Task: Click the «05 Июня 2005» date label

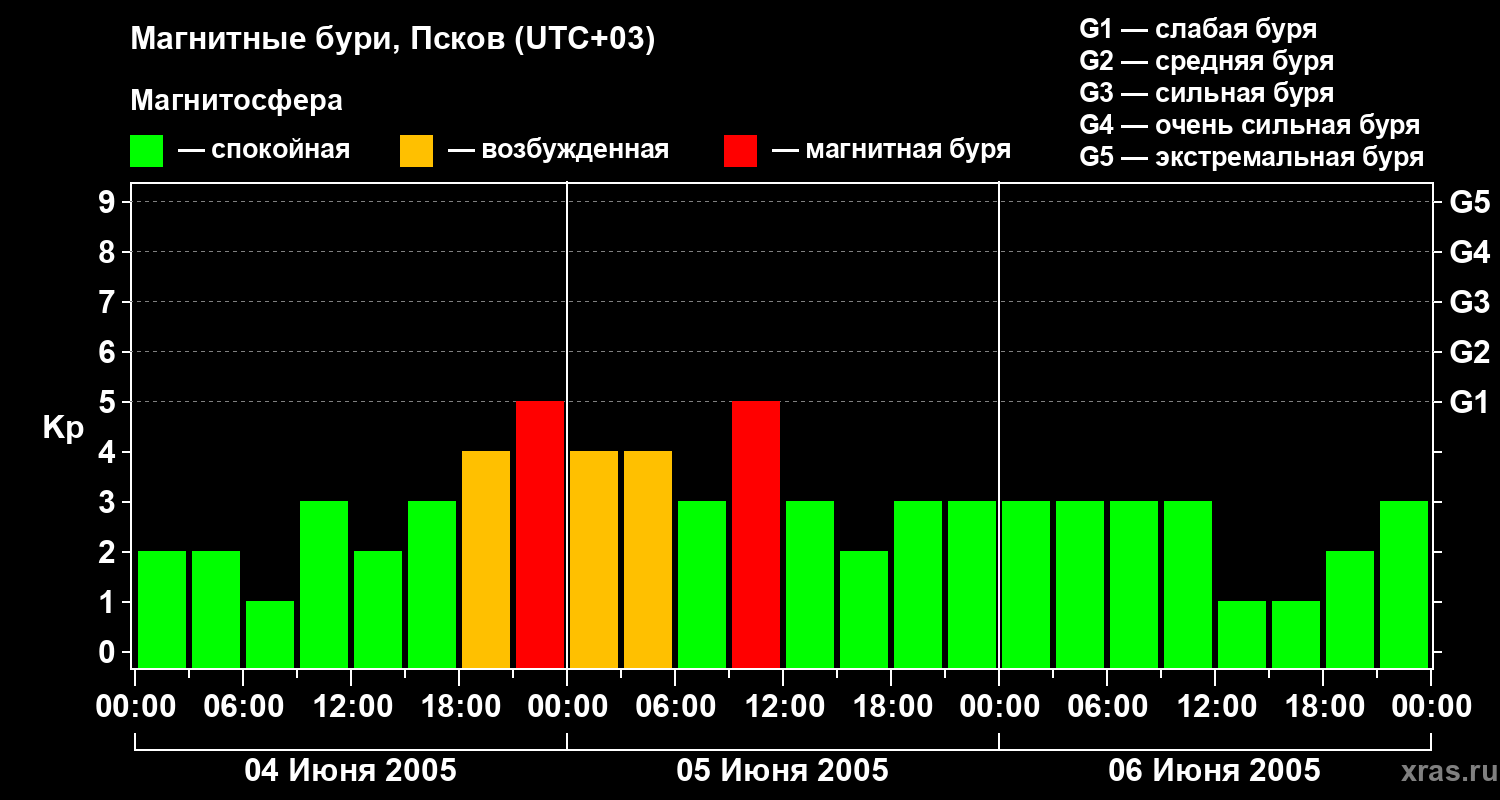Action: click(783, 771)
